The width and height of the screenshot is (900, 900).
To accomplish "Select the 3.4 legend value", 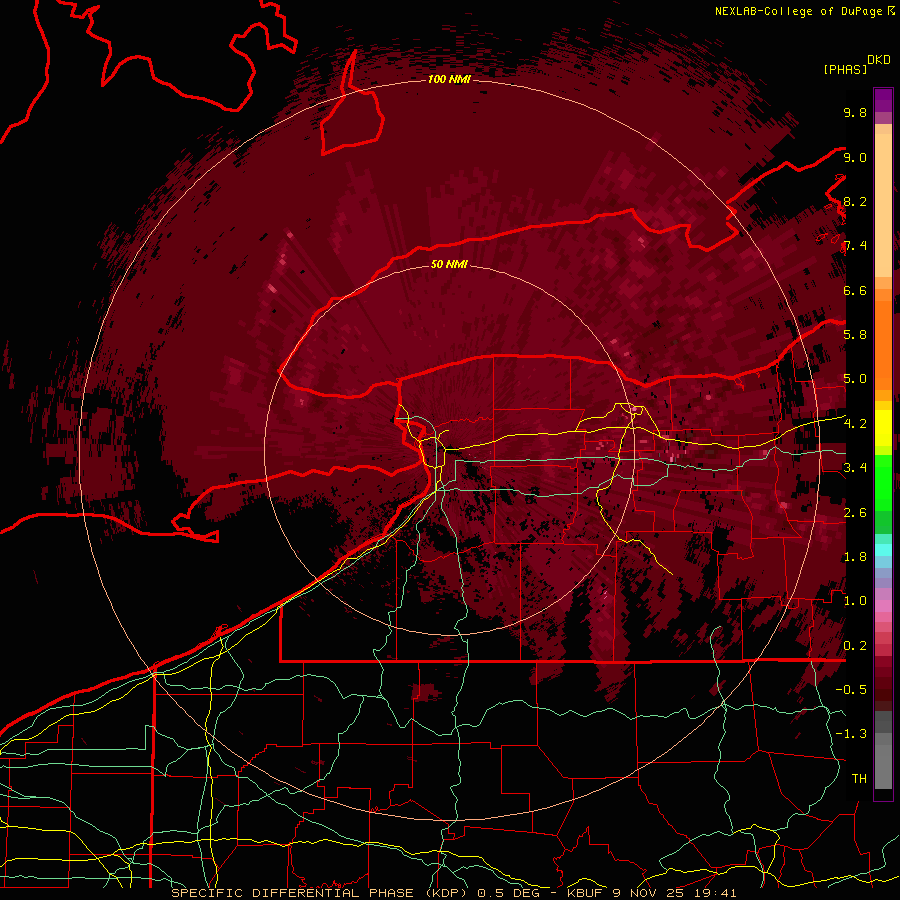I will tap(855, 468).
